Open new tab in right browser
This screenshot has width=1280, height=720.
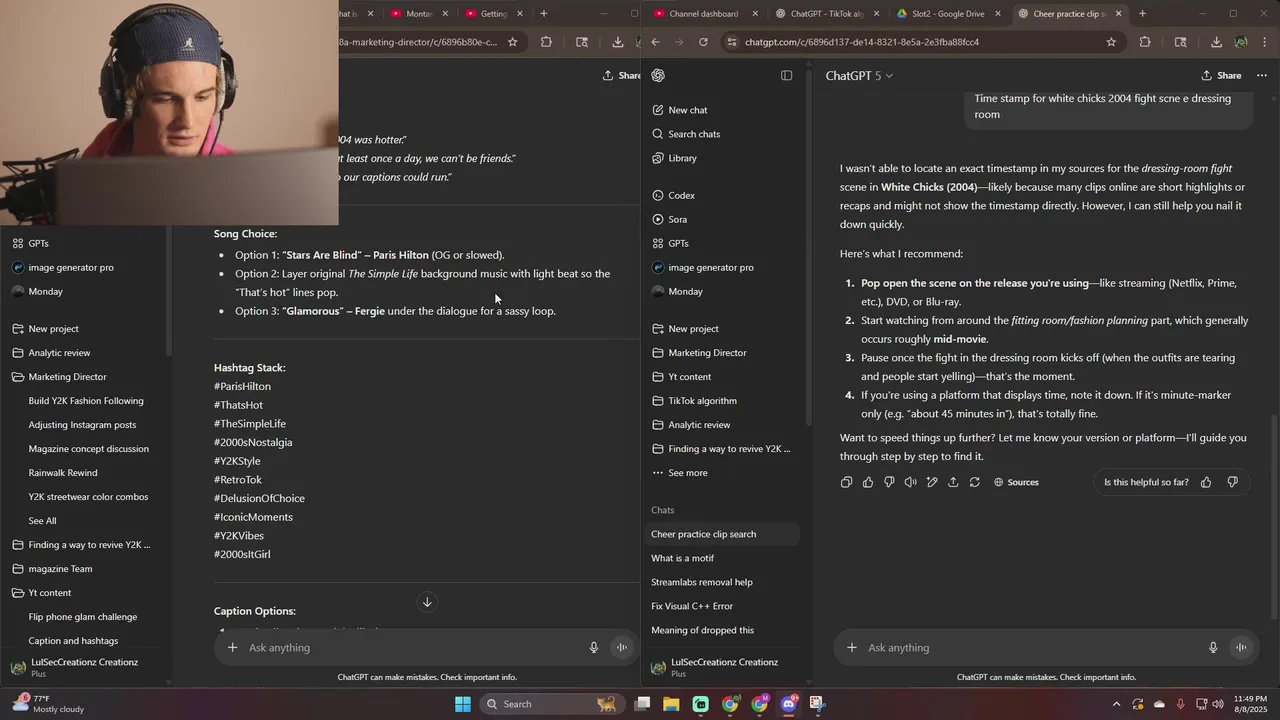[1143, 14]
